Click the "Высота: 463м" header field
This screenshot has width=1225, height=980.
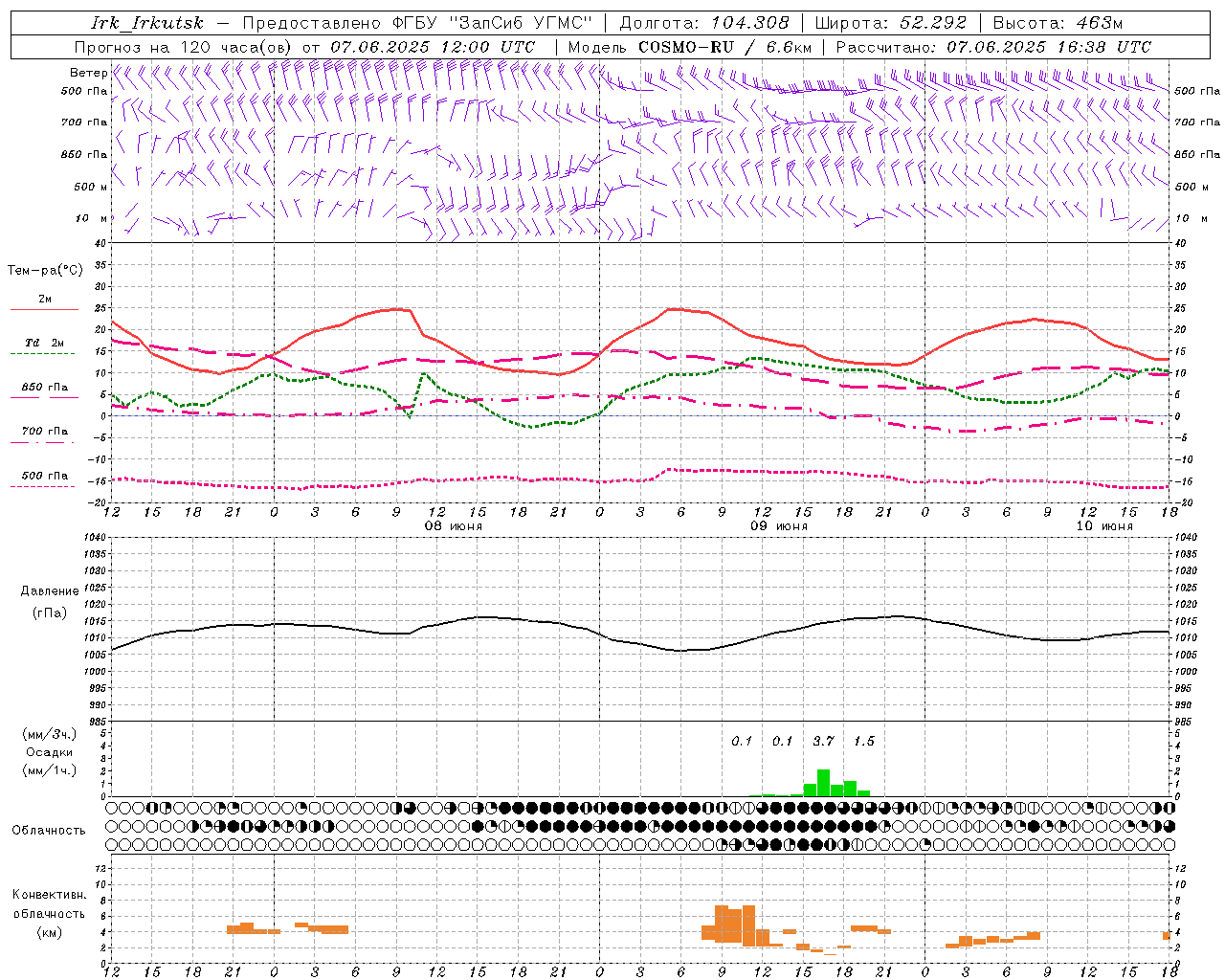click(x=1058, y=23)
